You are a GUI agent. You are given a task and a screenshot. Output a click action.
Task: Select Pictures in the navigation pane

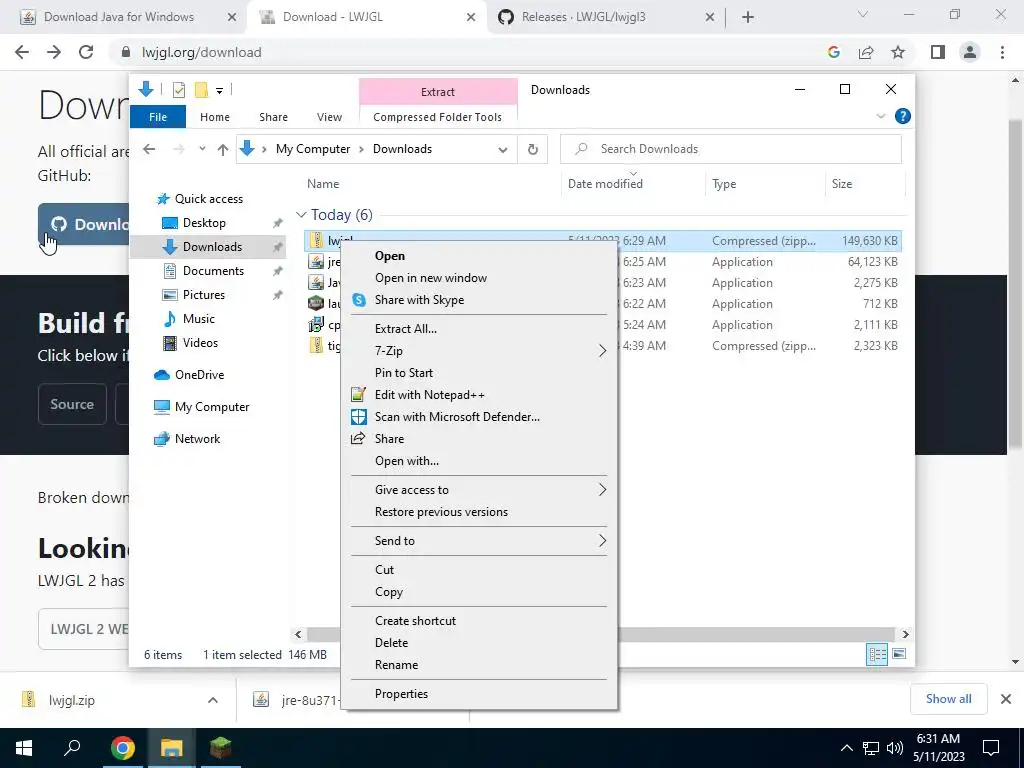coord(204,295)
